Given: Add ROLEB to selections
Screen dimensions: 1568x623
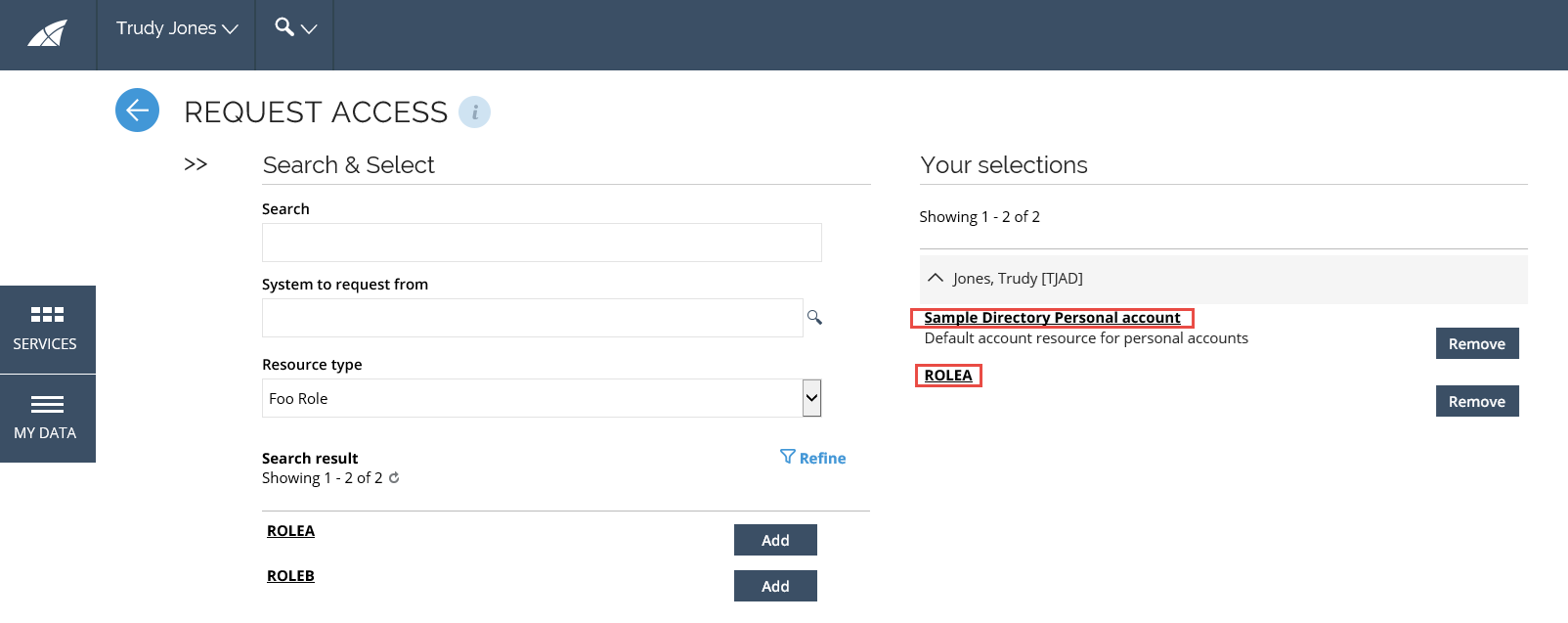Looking at the screenshot, I should (x=775, y=586).
